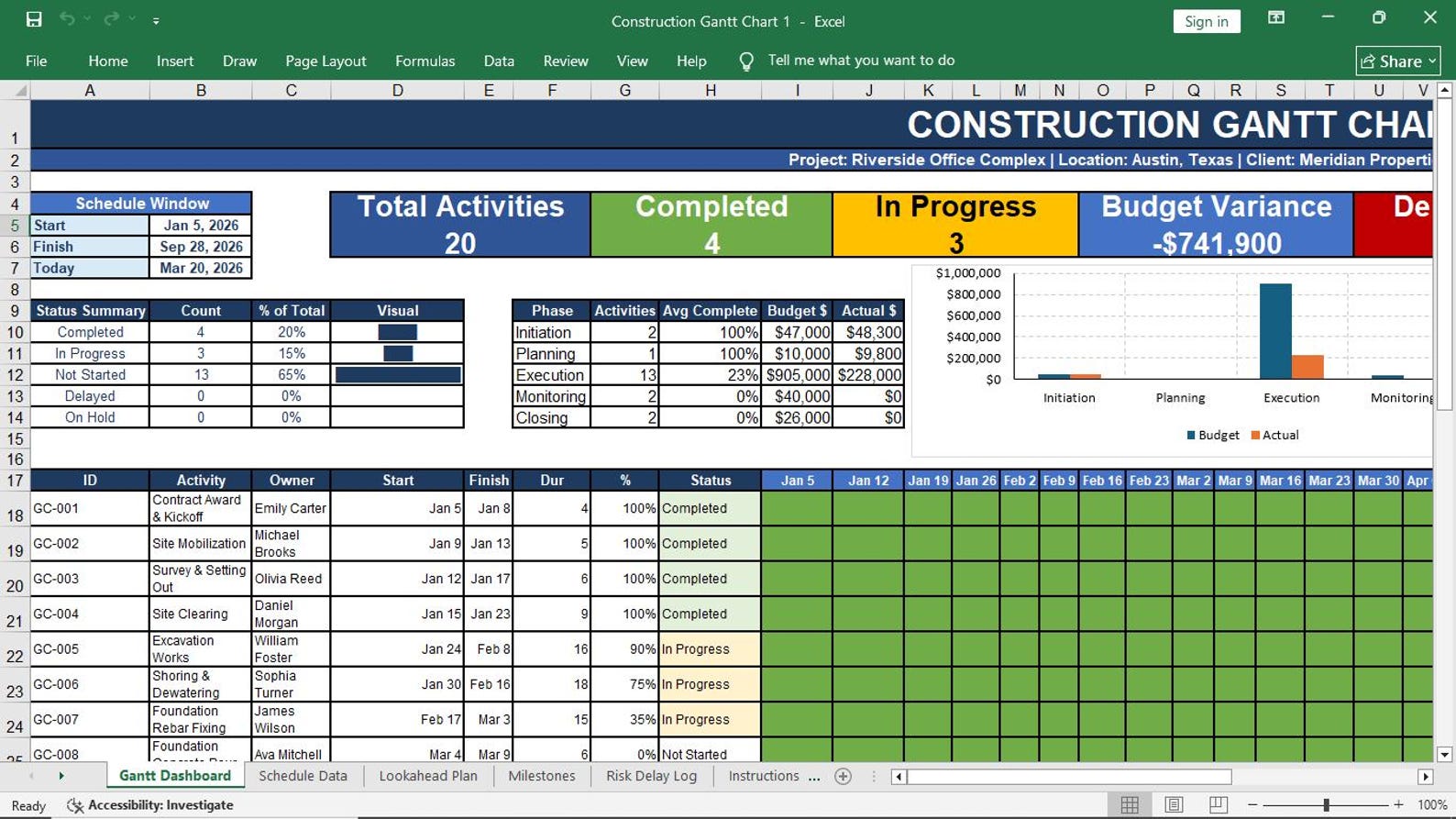Open the View ribbon tab

632,61
